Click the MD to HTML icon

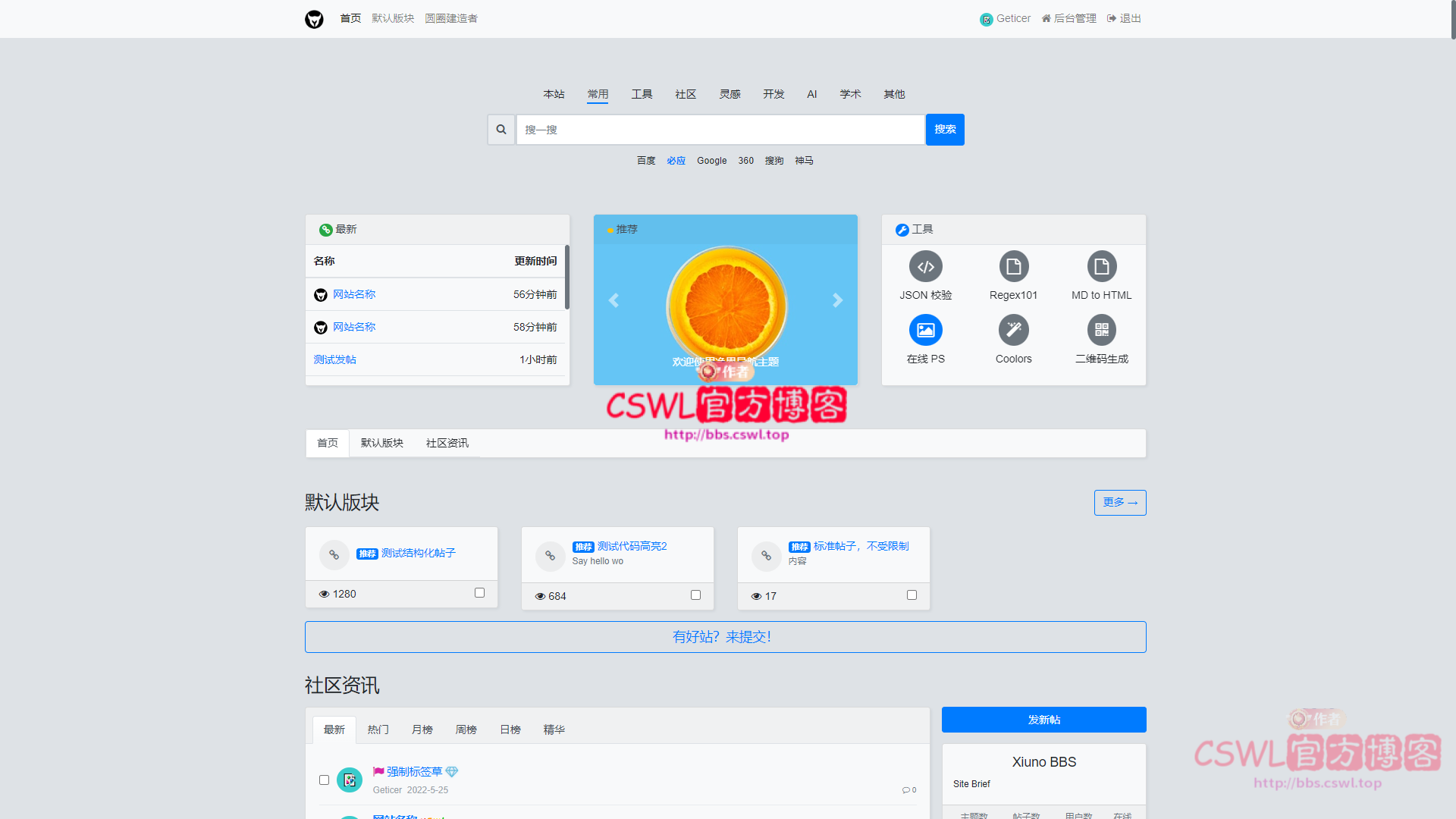coord(1101,267)
